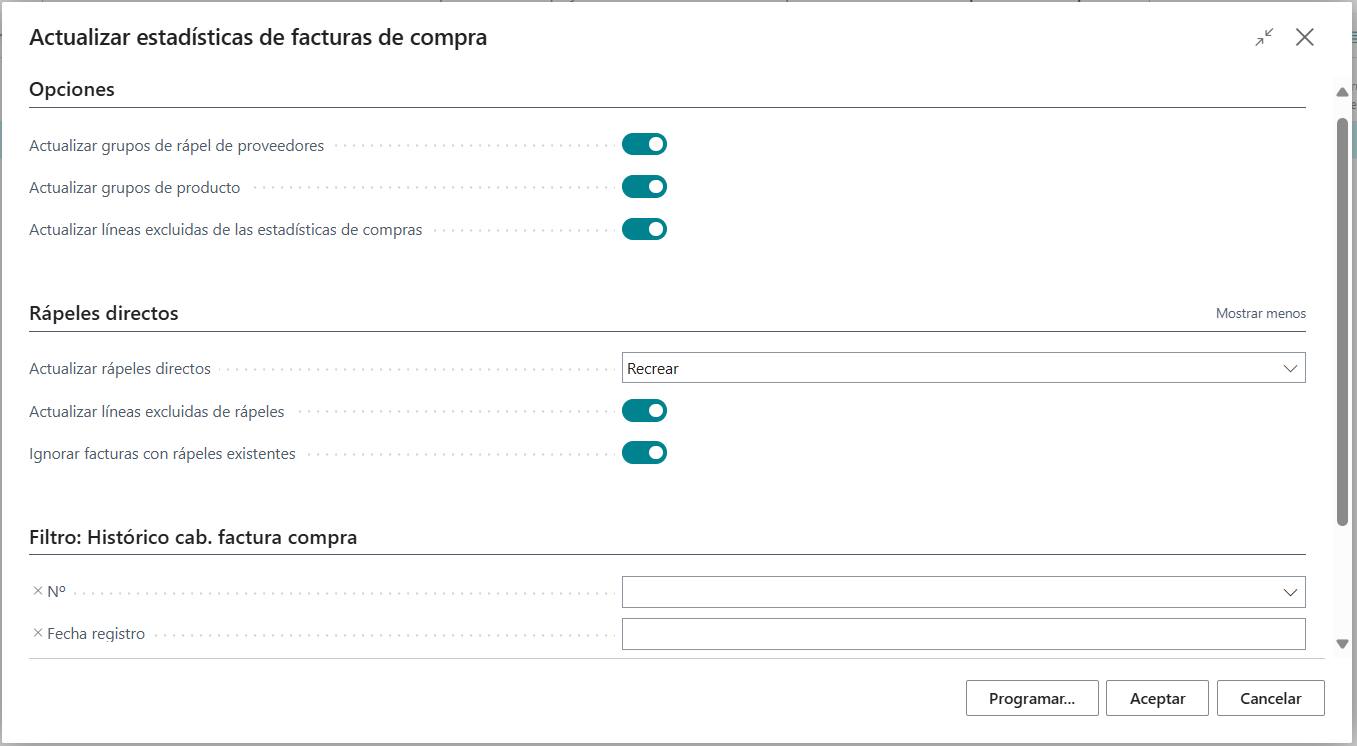
Task: Click into the Fecha registro input field
Action: click(963, 634)
